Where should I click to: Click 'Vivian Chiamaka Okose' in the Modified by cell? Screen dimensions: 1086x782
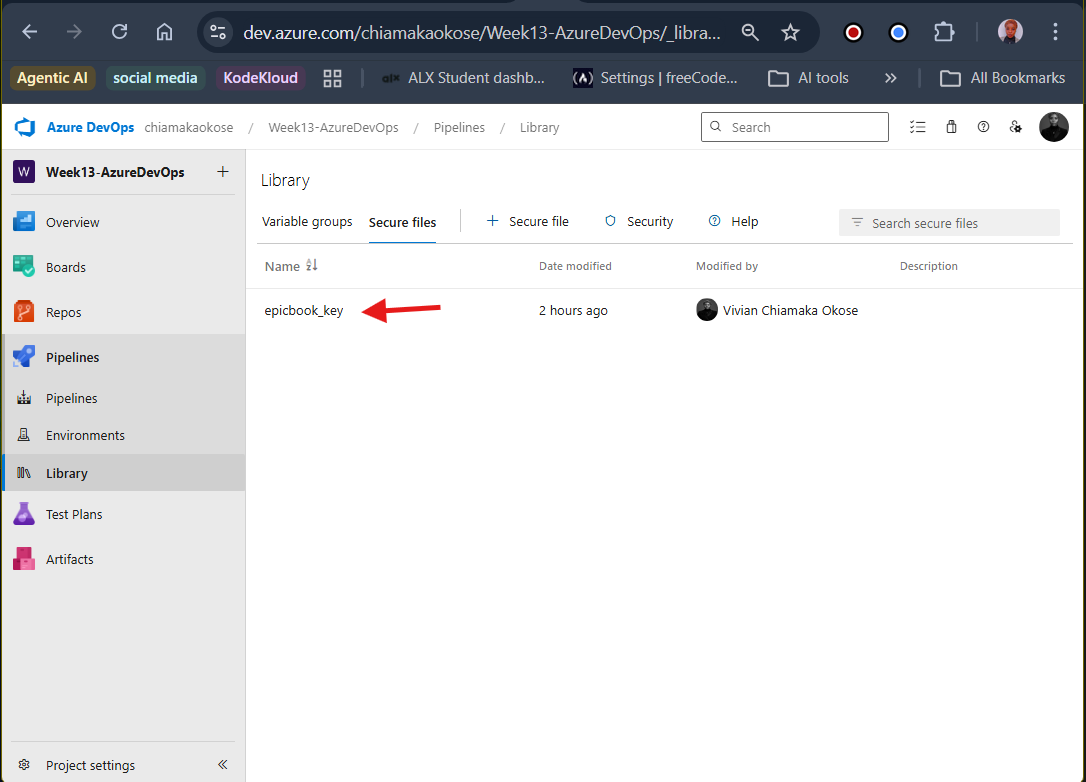pyautogui.click(x=790, y=310)
